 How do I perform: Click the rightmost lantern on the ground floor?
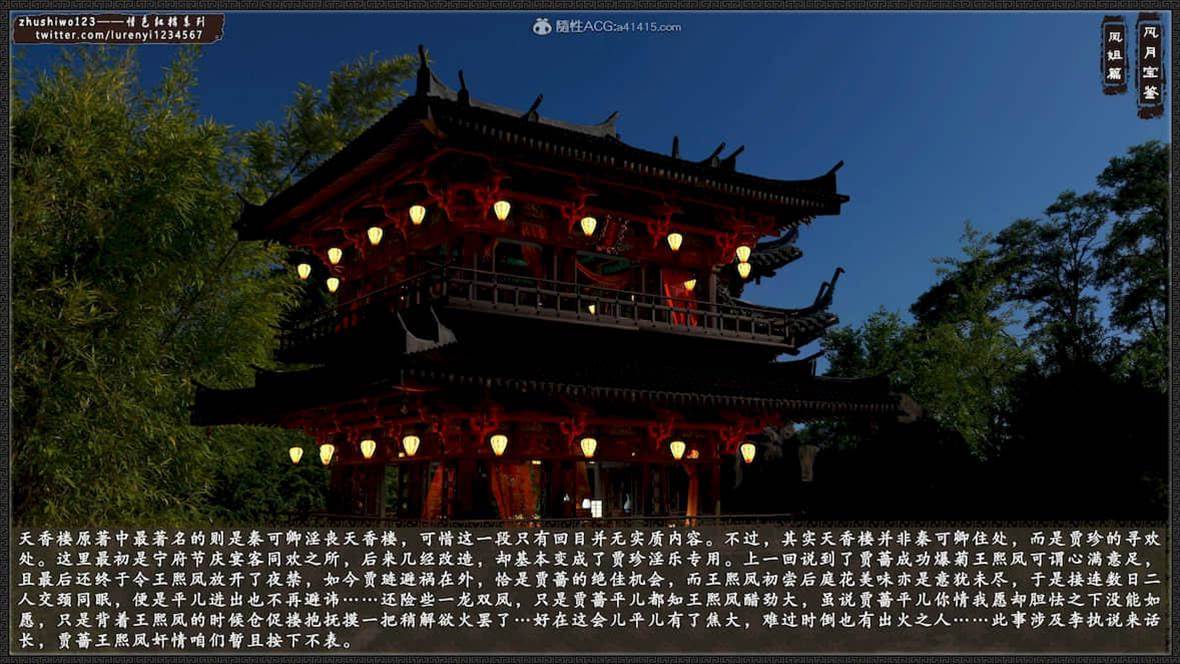tap(748, 452)
